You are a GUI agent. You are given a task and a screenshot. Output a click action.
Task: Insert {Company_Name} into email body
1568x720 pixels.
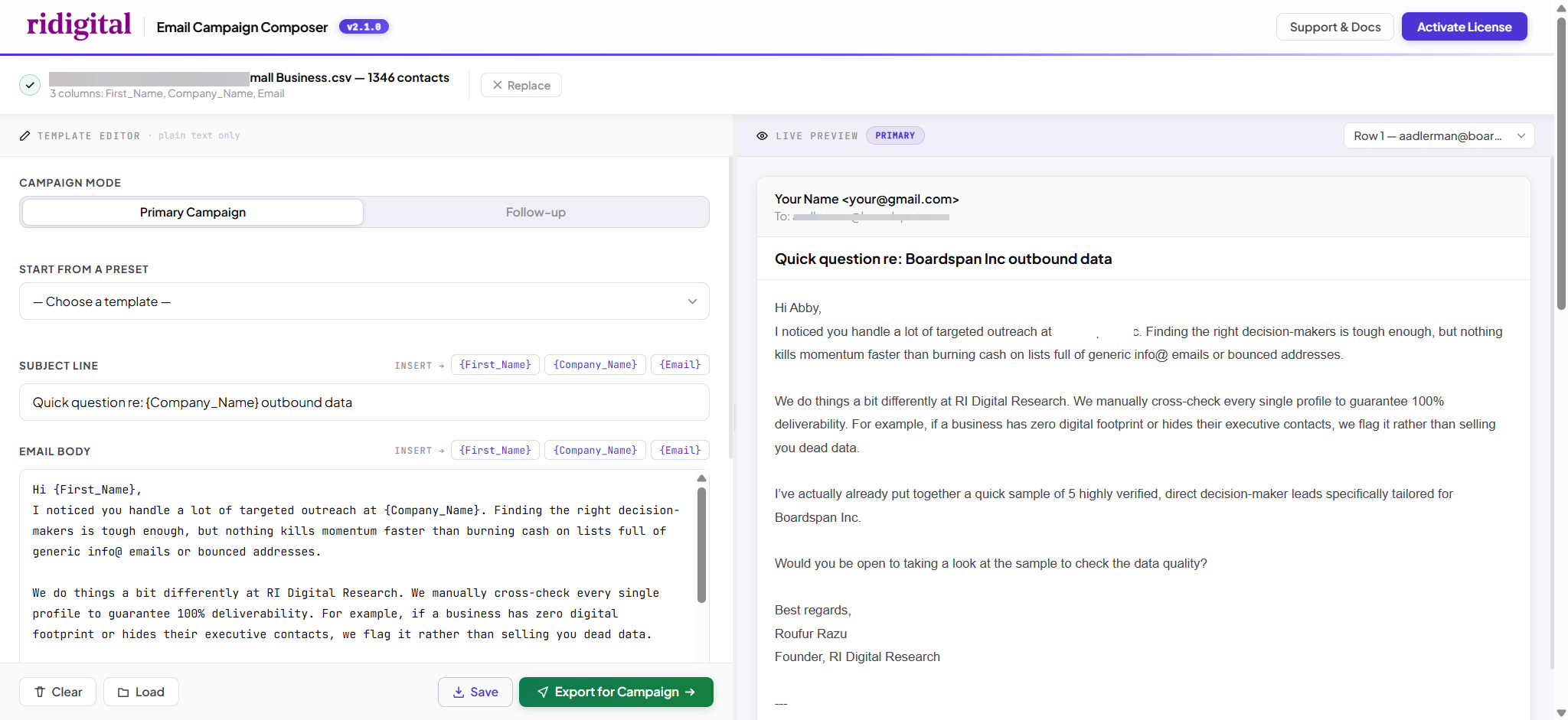[595, 451]
